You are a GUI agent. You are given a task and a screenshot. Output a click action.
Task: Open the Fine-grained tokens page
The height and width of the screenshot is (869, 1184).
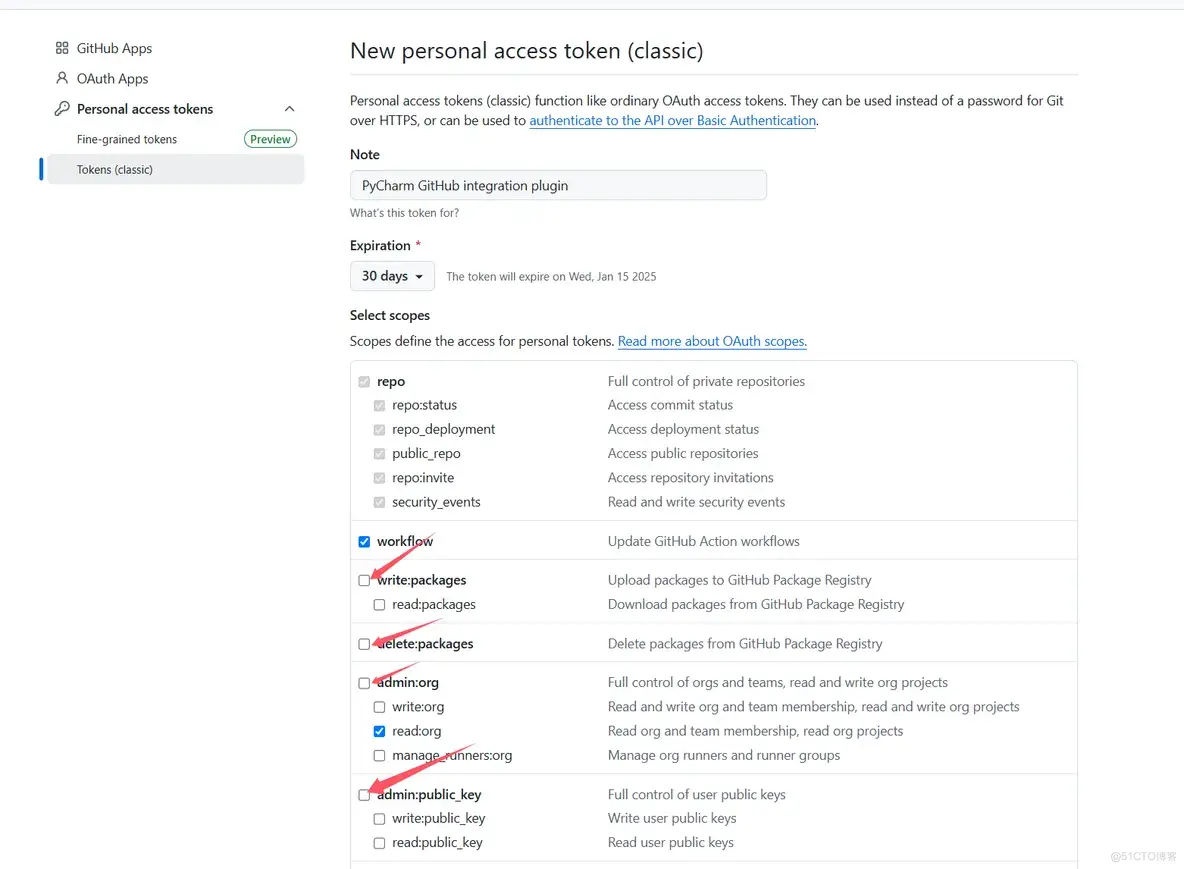(x=127, y=139)
